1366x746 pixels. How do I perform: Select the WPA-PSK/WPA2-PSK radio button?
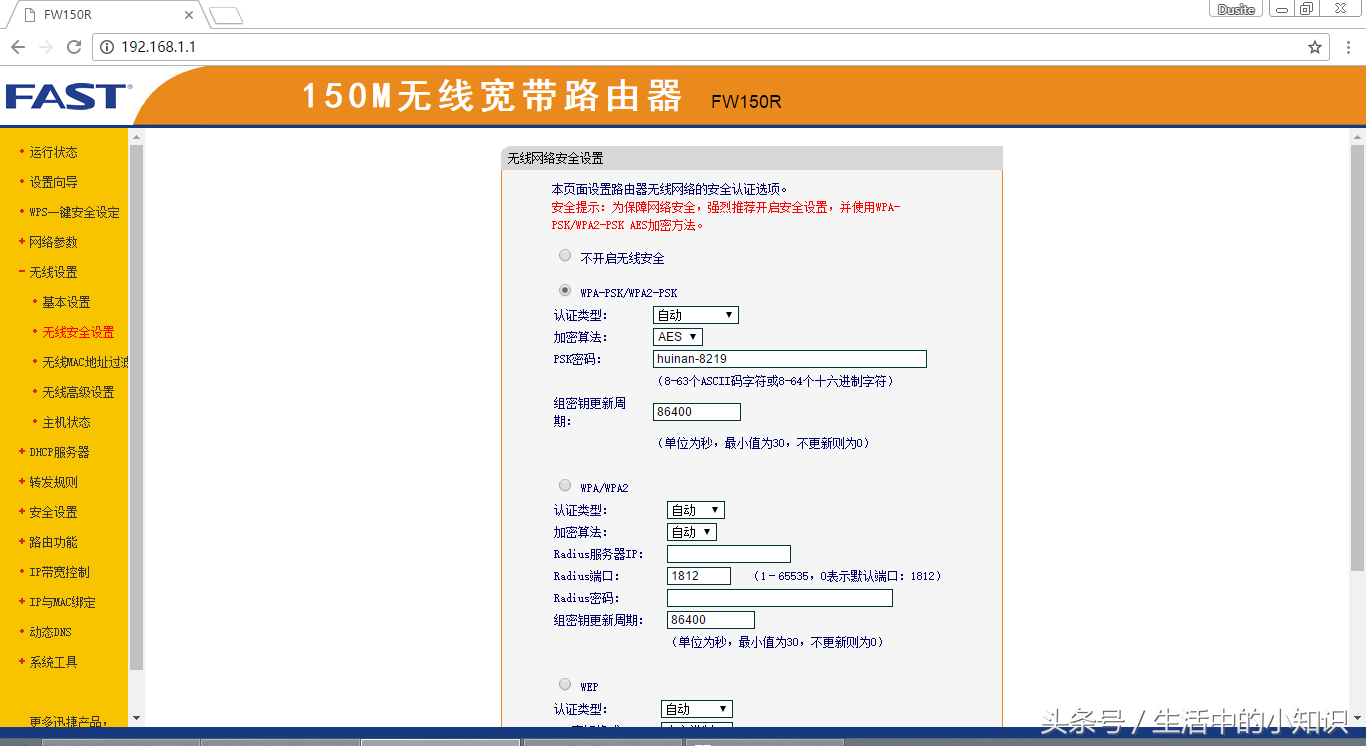tap(565, 291)
